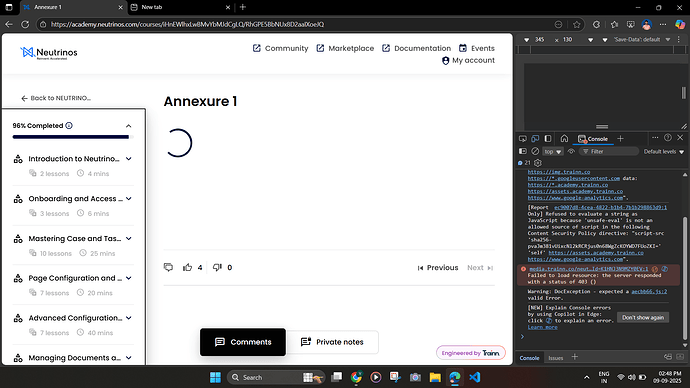The height and width of the screenshot is (388, 690).
Task: Close the DevTools panel
Action: [680, 138]
